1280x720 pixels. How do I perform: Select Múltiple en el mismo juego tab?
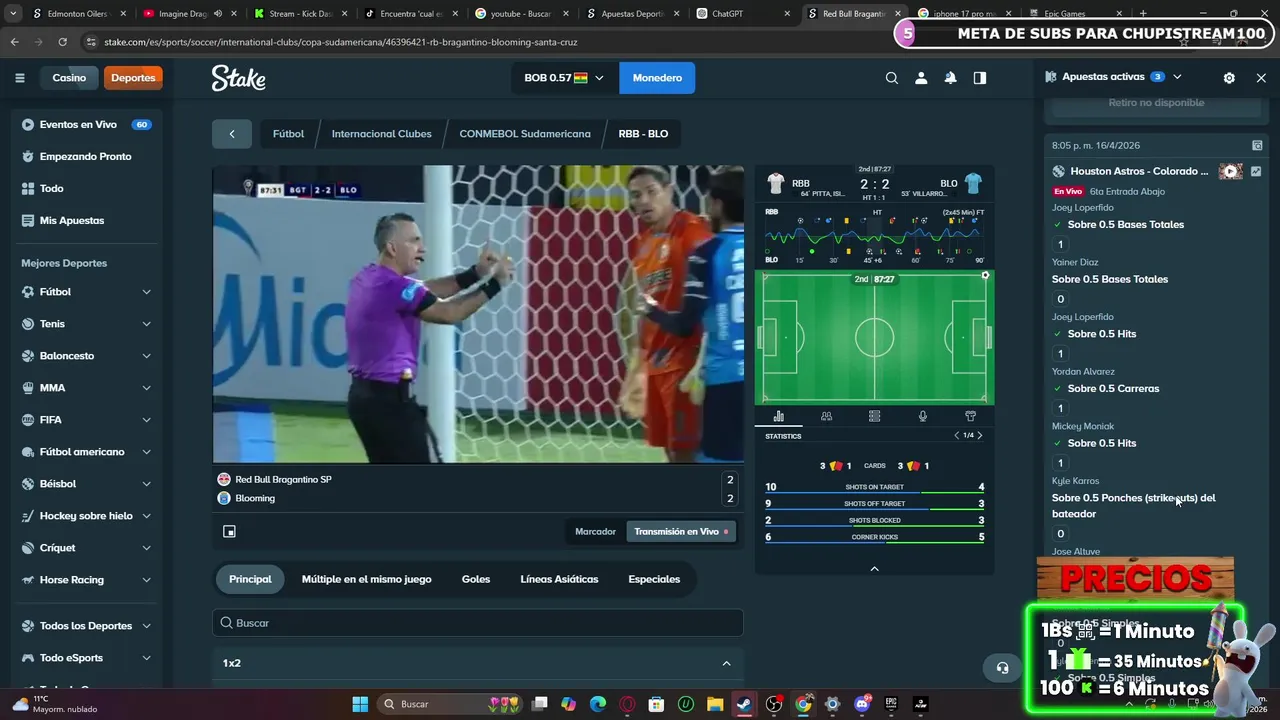367,579
